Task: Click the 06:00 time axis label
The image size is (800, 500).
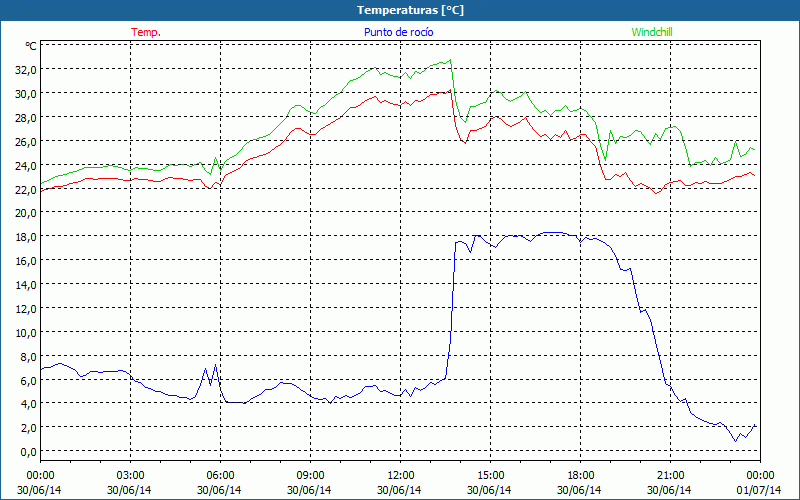Action: (220, 476)
